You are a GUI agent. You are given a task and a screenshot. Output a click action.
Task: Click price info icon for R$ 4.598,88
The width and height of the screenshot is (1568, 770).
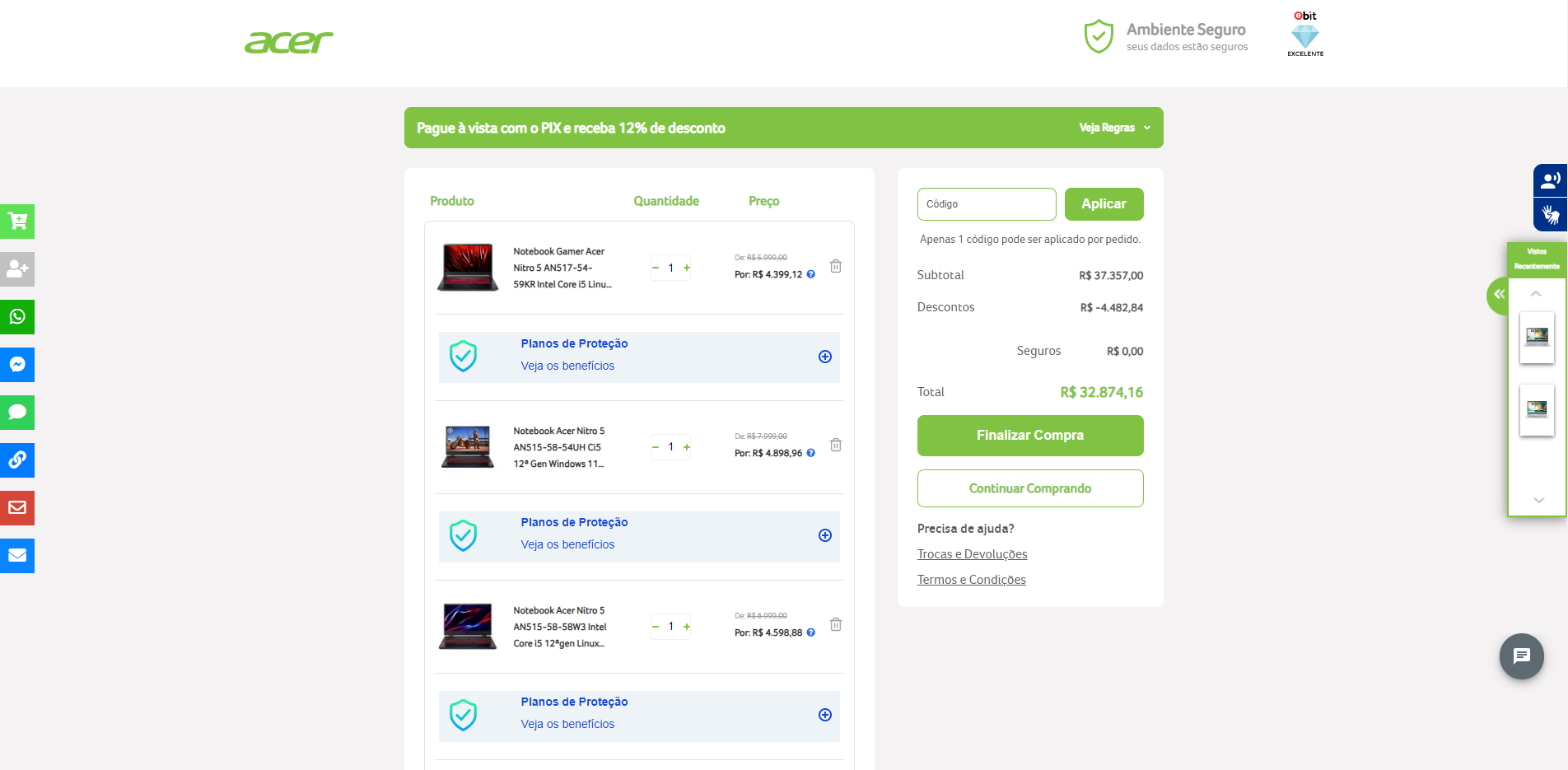click(811, 632)
